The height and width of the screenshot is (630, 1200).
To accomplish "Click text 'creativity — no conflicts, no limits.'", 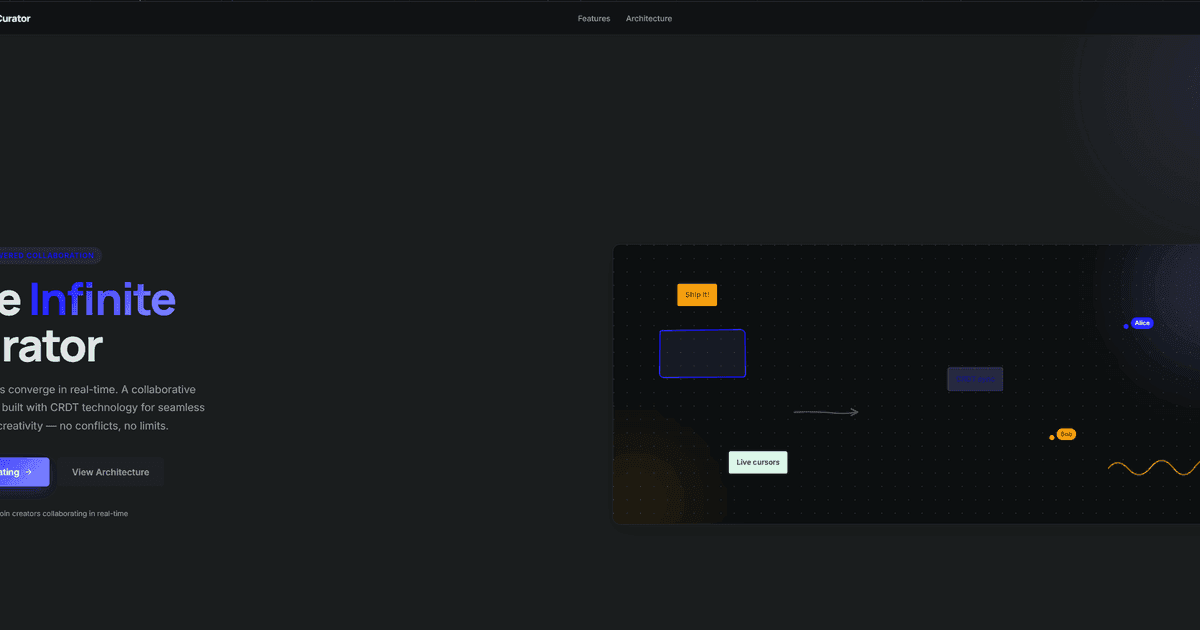I will point(84,425).
